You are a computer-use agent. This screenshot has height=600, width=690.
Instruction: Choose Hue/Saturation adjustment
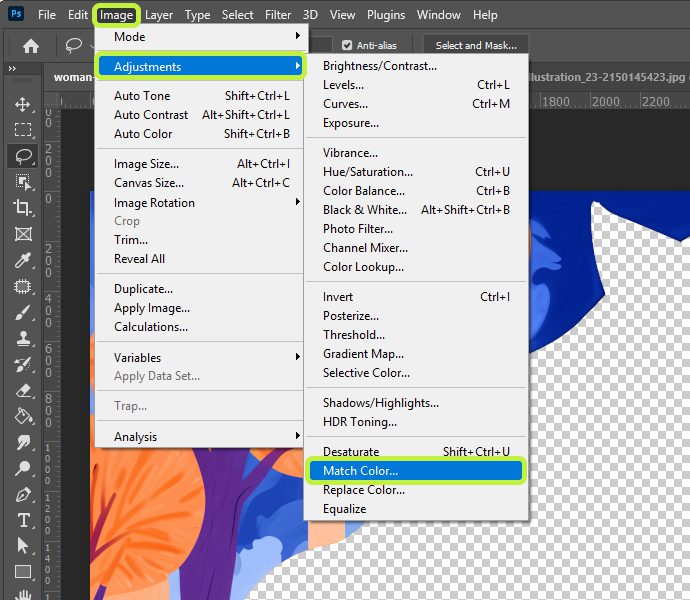point(416,172)
